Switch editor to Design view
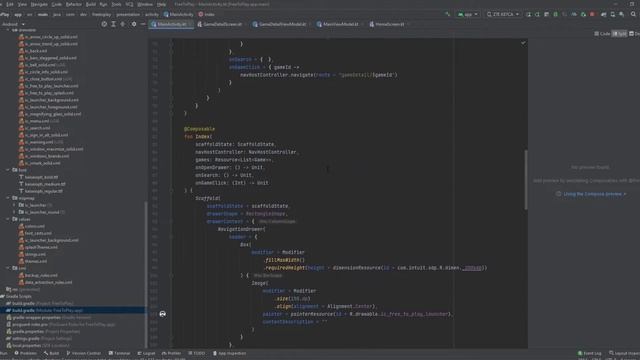 pos(634,33)
